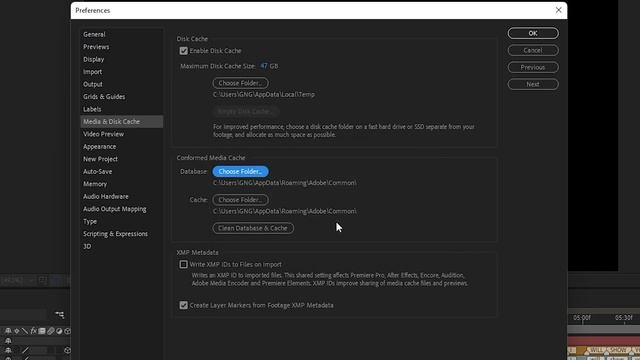Toggle Write XMP IDs on Import checkbox
This screenshot has width=640, height=360.
183,264
